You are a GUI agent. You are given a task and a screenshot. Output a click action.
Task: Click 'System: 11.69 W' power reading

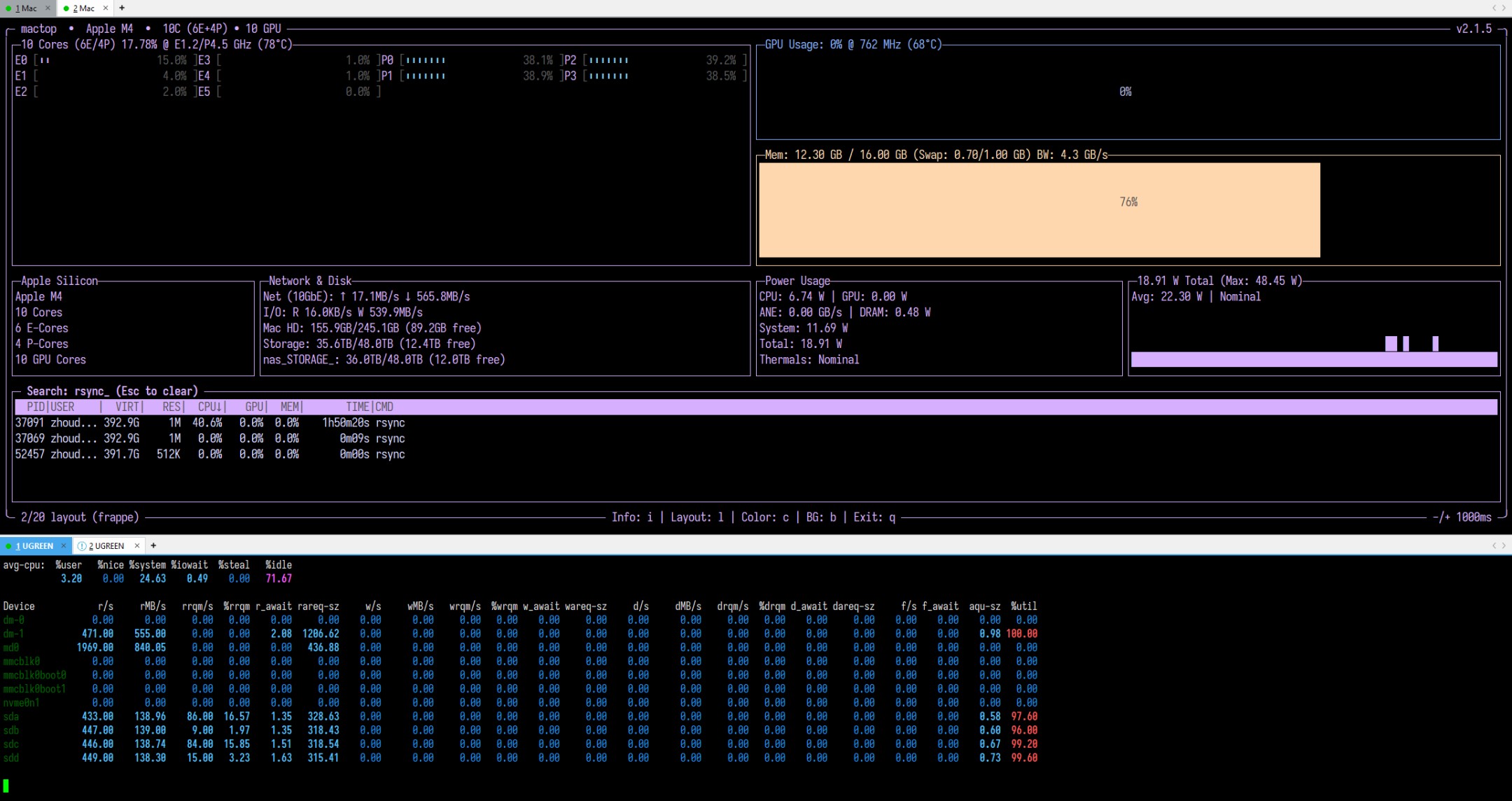point(804,328)
